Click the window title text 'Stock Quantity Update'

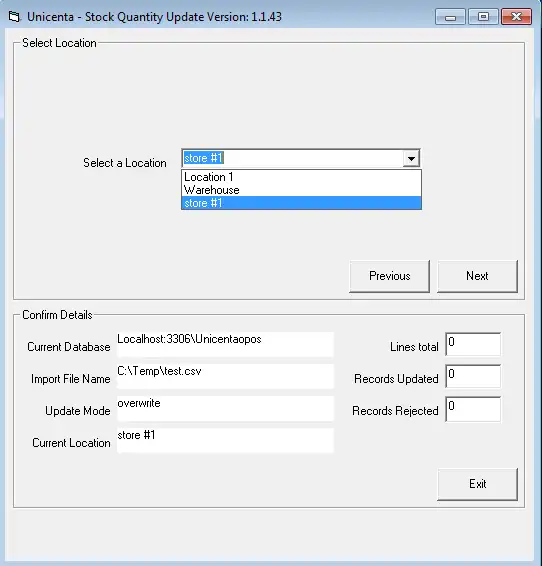click(147, 17)
